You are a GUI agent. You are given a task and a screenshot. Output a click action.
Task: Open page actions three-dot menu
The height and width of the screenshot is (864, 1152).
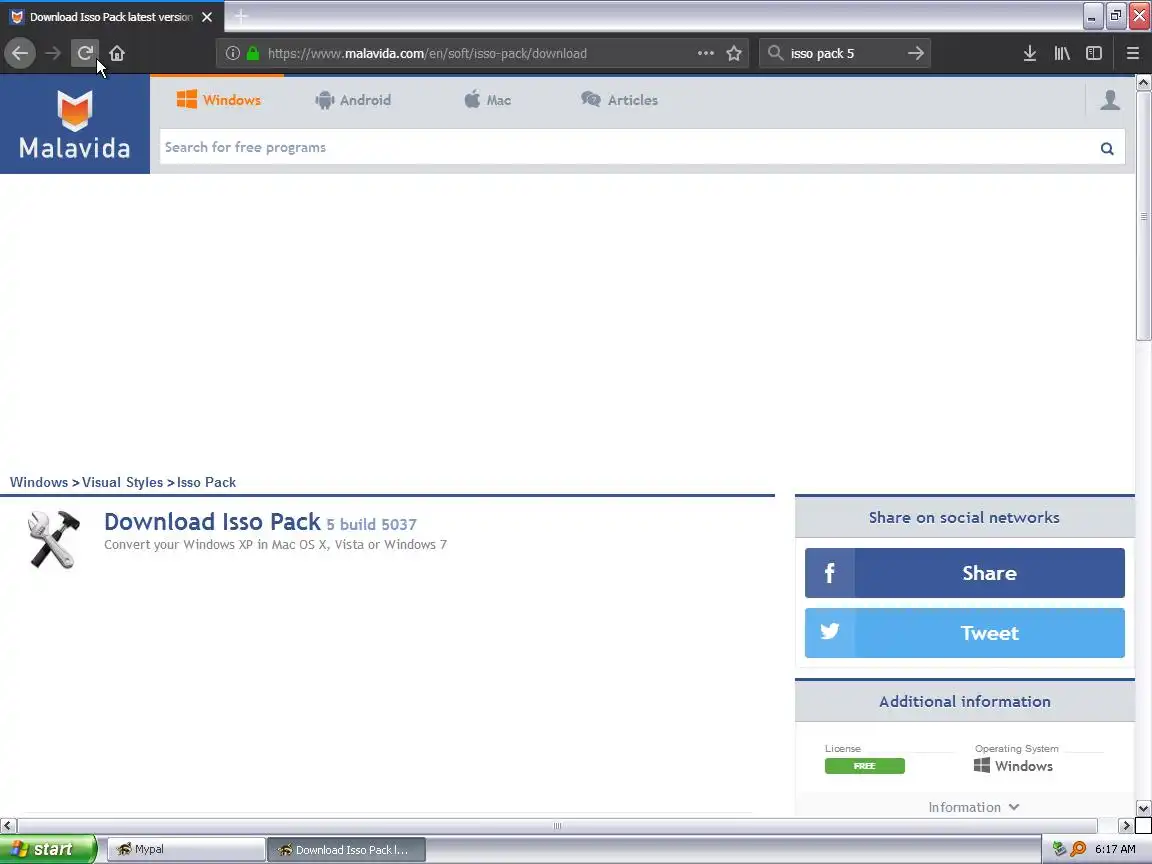(x=706, y=53)
